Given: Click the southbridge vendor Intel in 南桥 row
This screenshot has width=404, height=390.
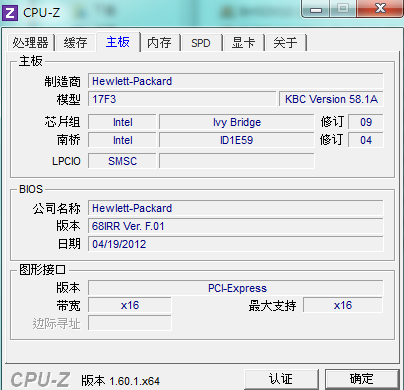Looking at the screenshot, I should 122,140.
